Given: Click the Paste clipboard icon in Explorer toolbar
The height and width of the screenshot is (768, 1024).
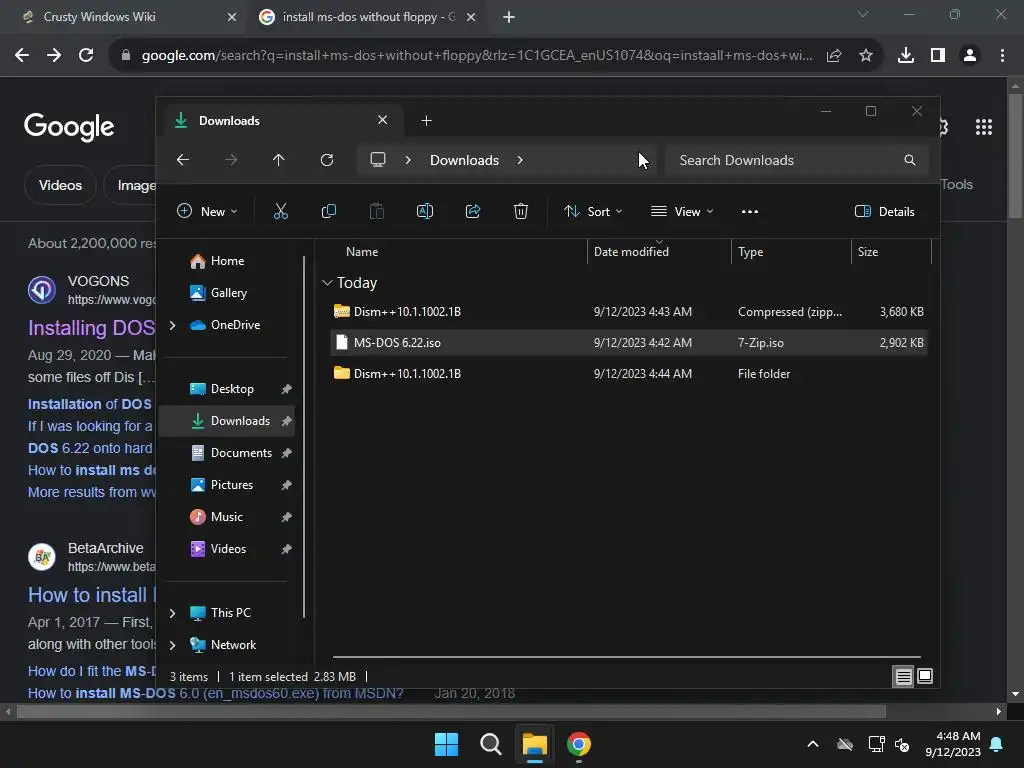Looking at the screenshot, I should [x=377, y=211].
